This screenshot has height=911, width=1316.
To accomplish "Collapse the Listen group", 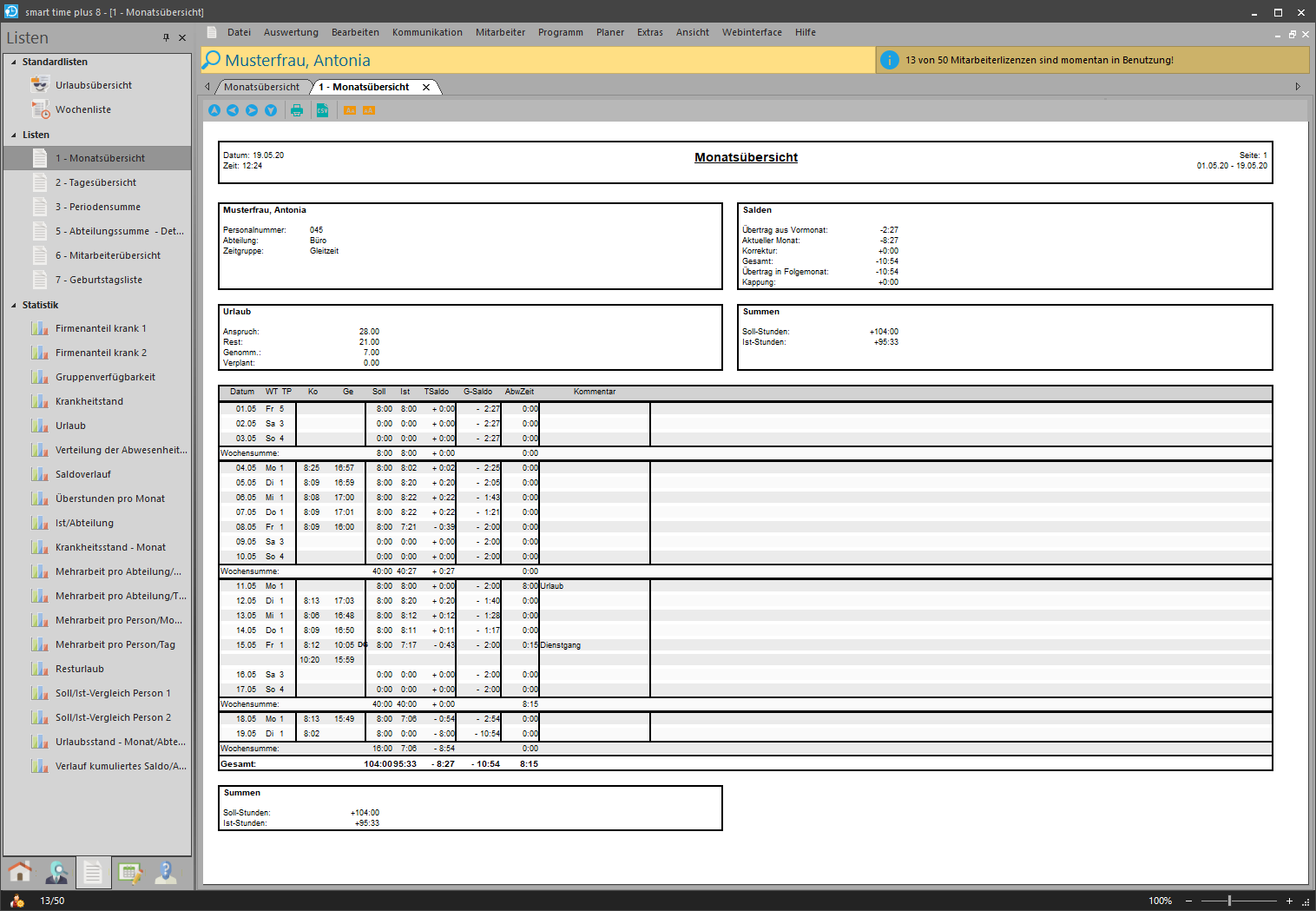I will pyautogui.click(x=14, y=135).
